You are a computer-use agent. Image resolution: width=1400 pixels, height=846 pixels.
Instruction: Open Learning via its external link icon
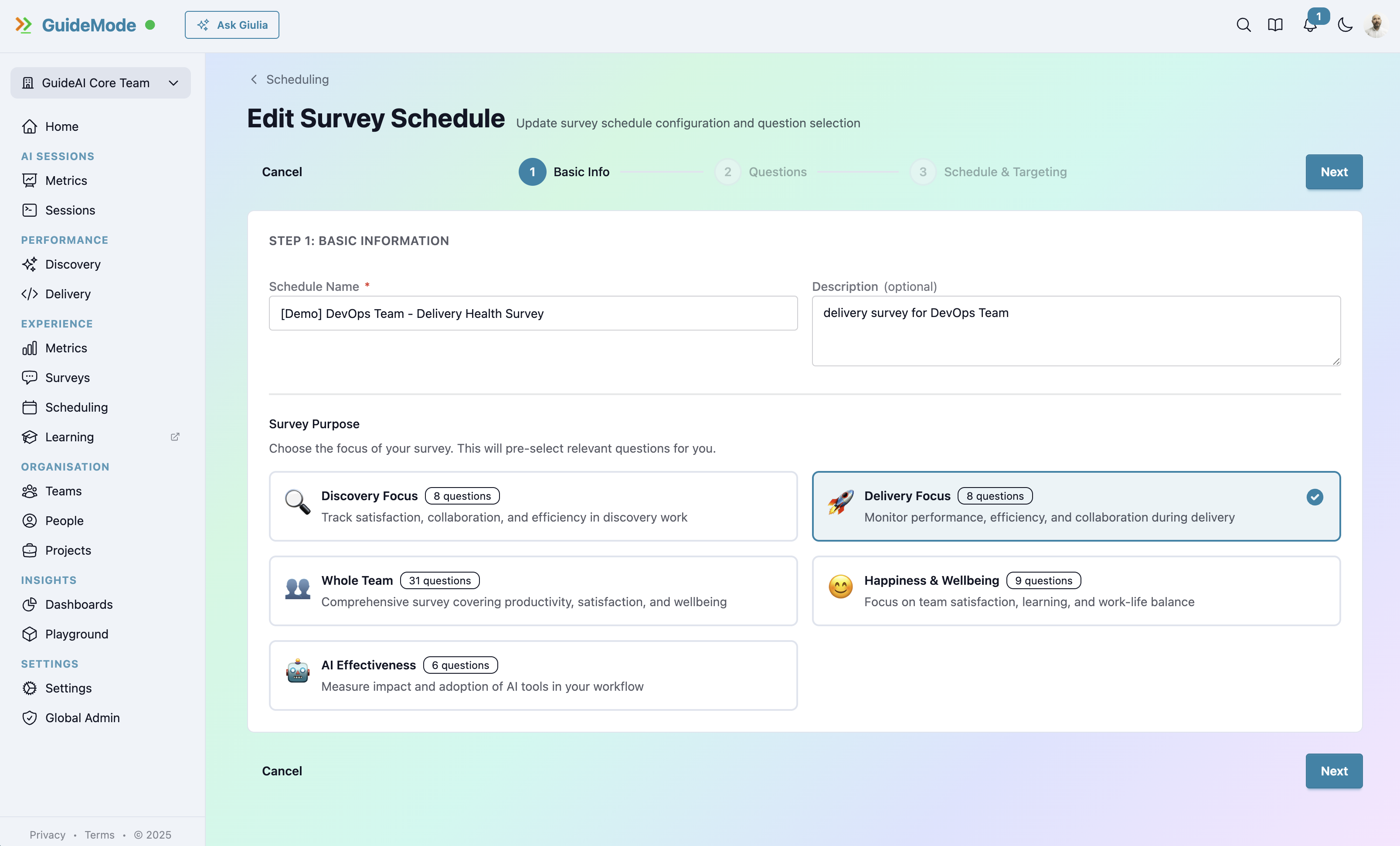174,437
